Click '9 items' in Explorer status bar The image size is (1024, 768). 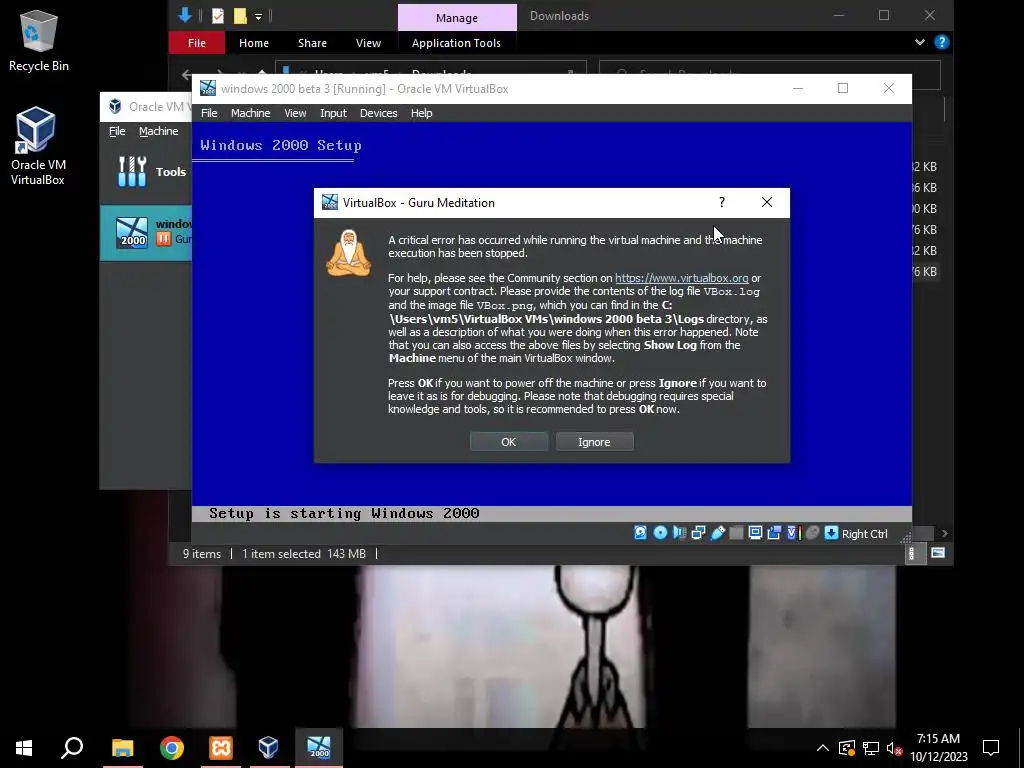point(202,554)
